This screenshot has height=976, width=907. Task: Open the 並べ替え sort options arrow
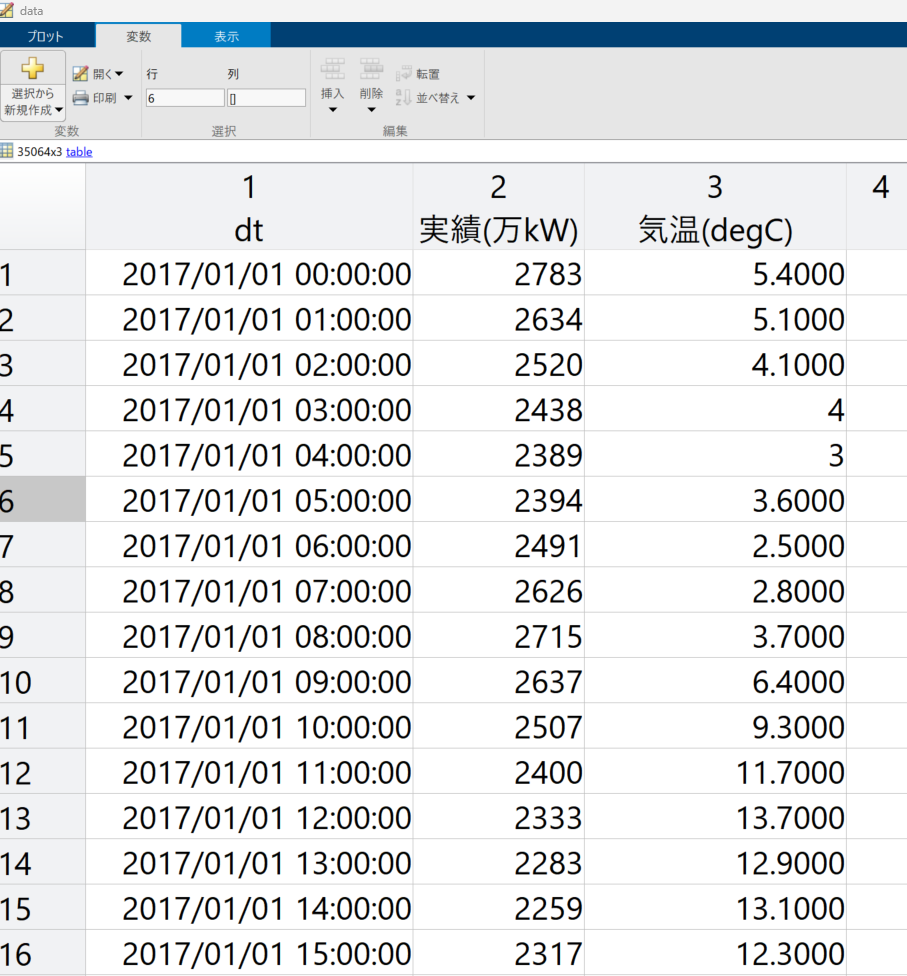coord(471,98)
